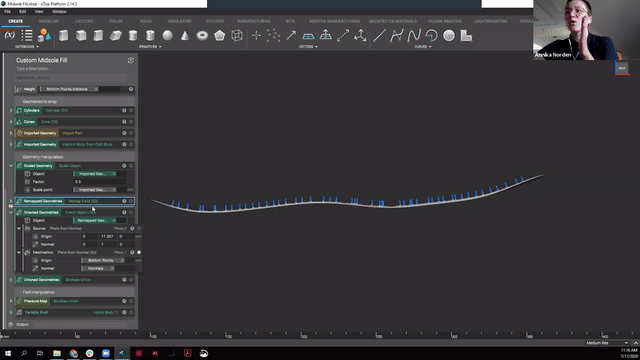Expand the Variable Shell block
The height and width of the screenshot is (360, 640).
pos(11,312)
